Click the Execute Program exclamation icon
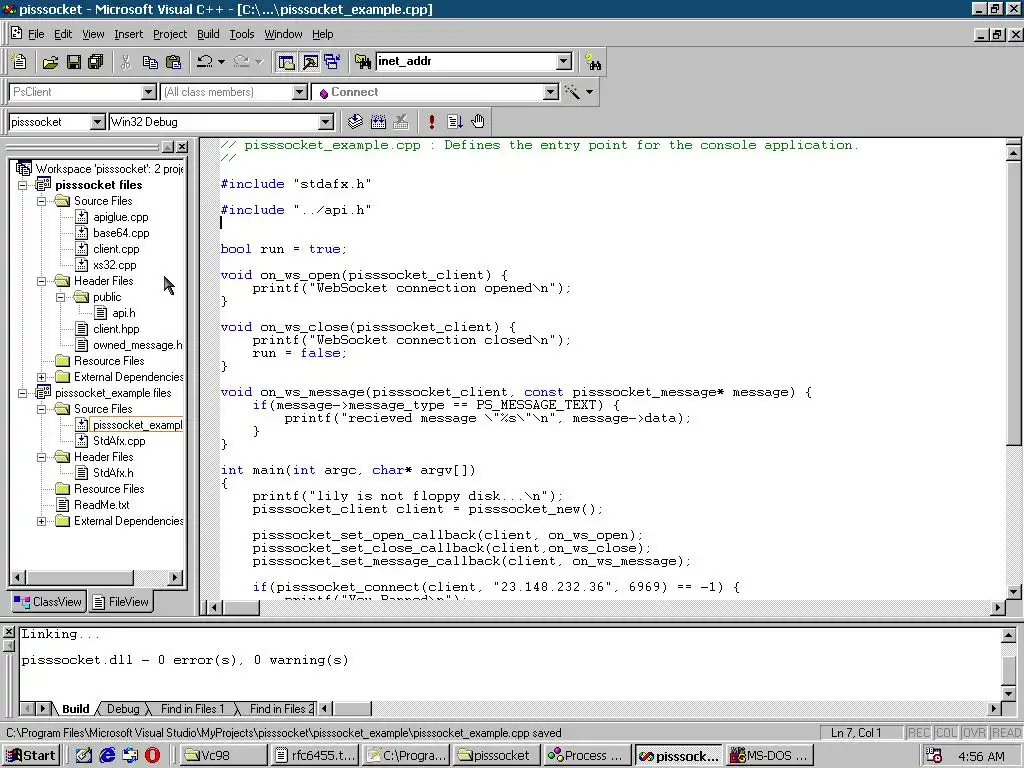The width and height of the screenshot is (1024, 768). (431, 121)
